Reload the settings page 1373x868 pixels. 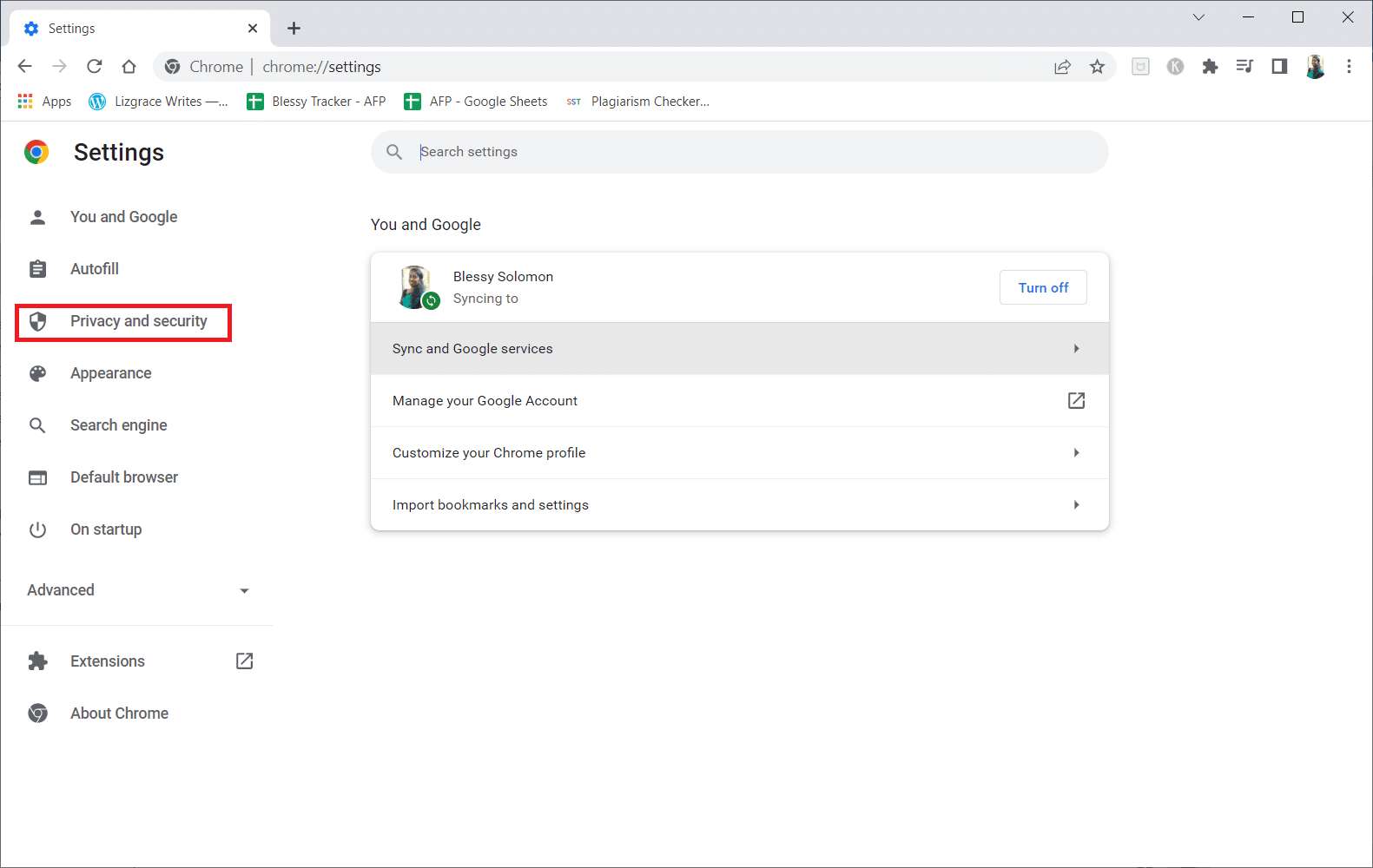tap(94, 66)
